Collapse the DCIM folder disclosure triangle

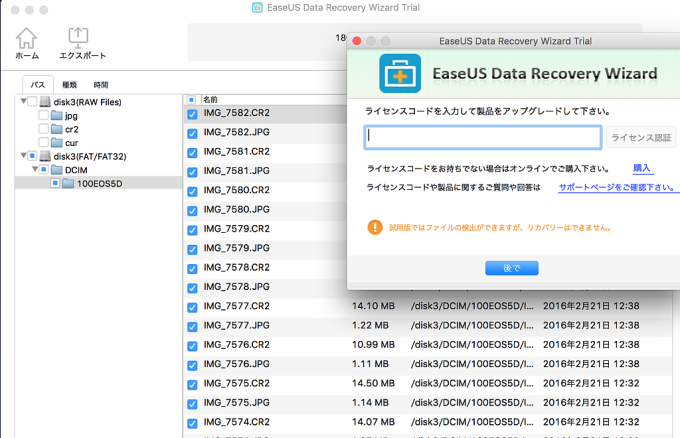[x=33, y=170]
